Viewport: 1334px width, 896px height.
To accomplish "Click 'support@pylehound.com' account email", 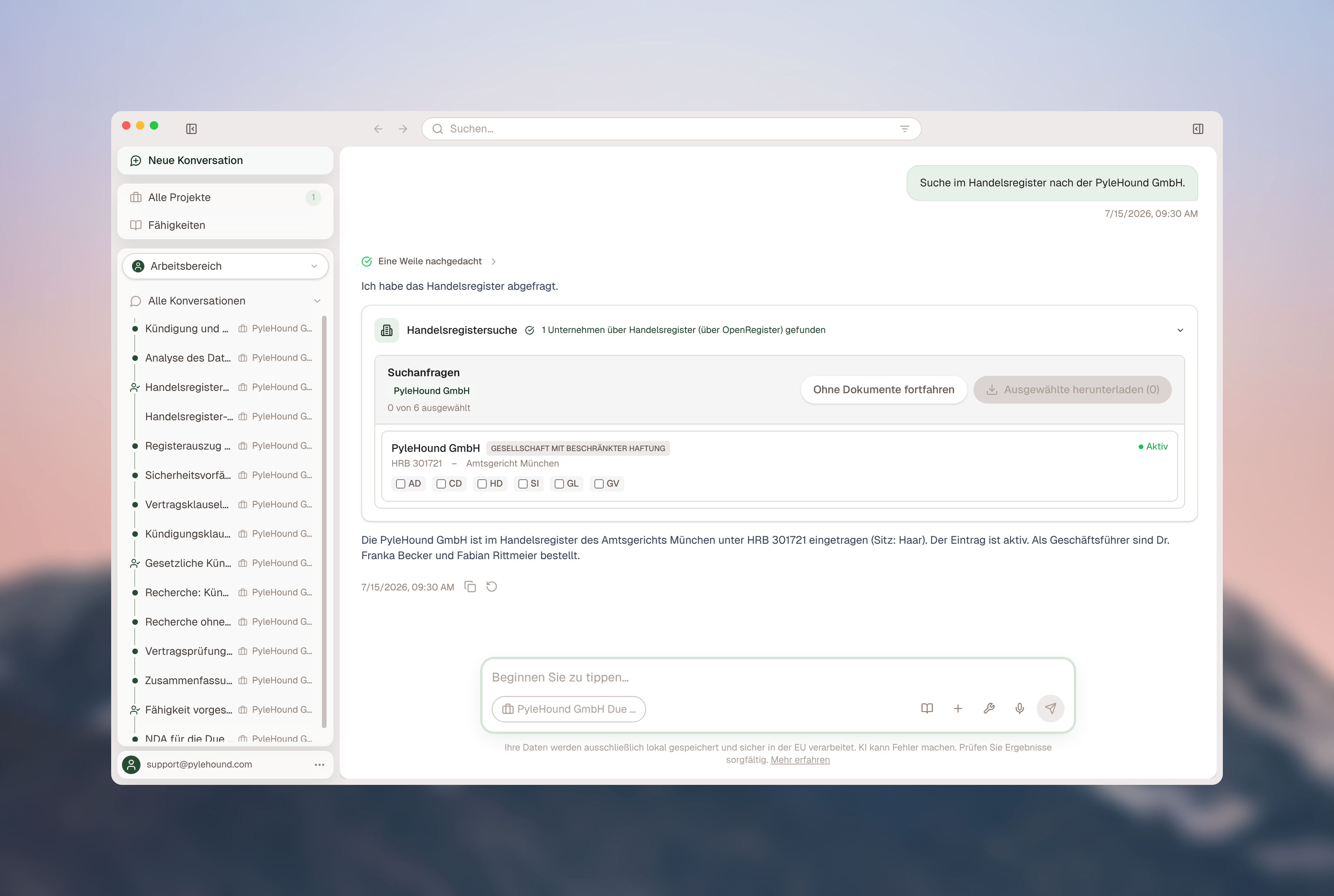I will (x=199, y=765).
